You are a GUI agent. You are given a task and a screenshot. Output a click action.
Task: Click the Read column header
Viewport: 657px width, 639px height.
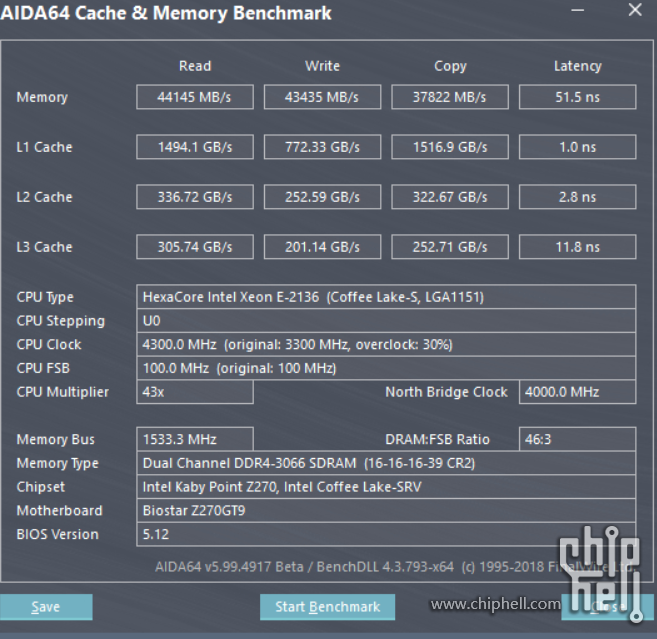coord(195,66)
